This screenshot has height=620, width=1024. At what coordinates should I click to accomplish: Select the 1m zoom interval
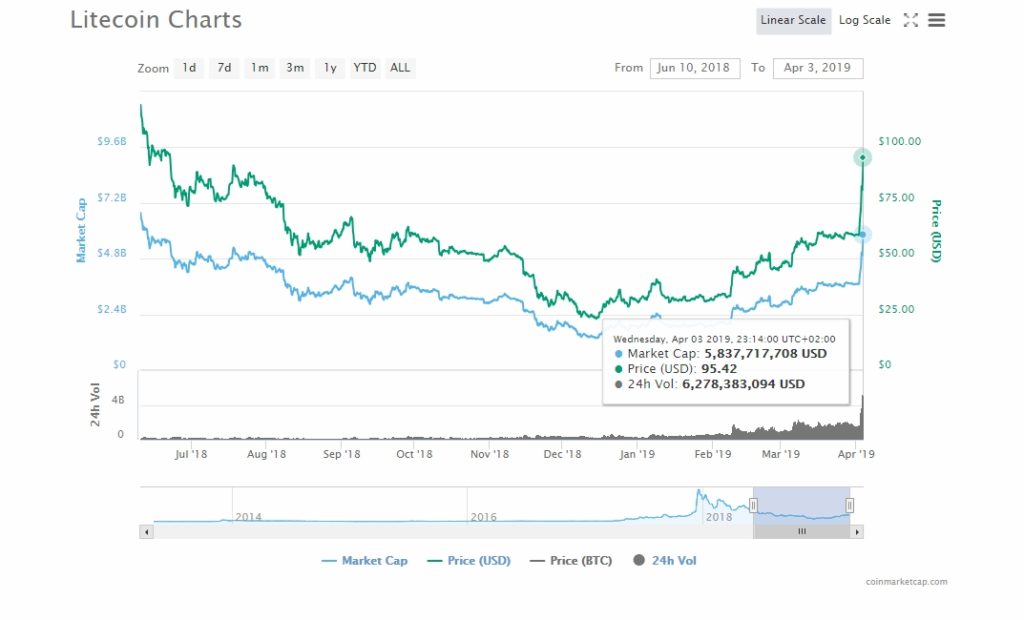click(x=259, y=68)
